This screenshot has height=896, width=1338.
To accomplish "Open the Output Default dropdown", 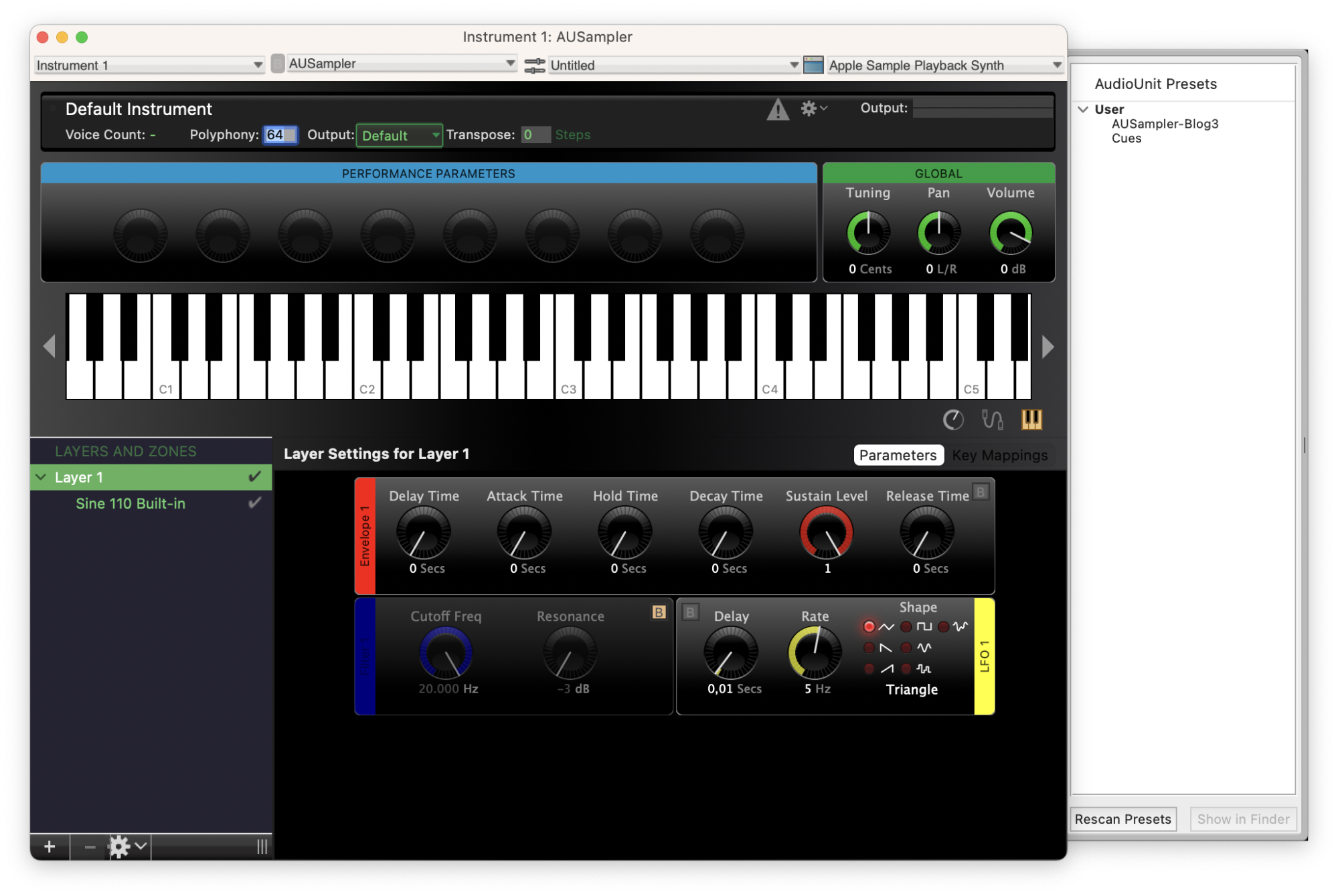I will [399, 135].
